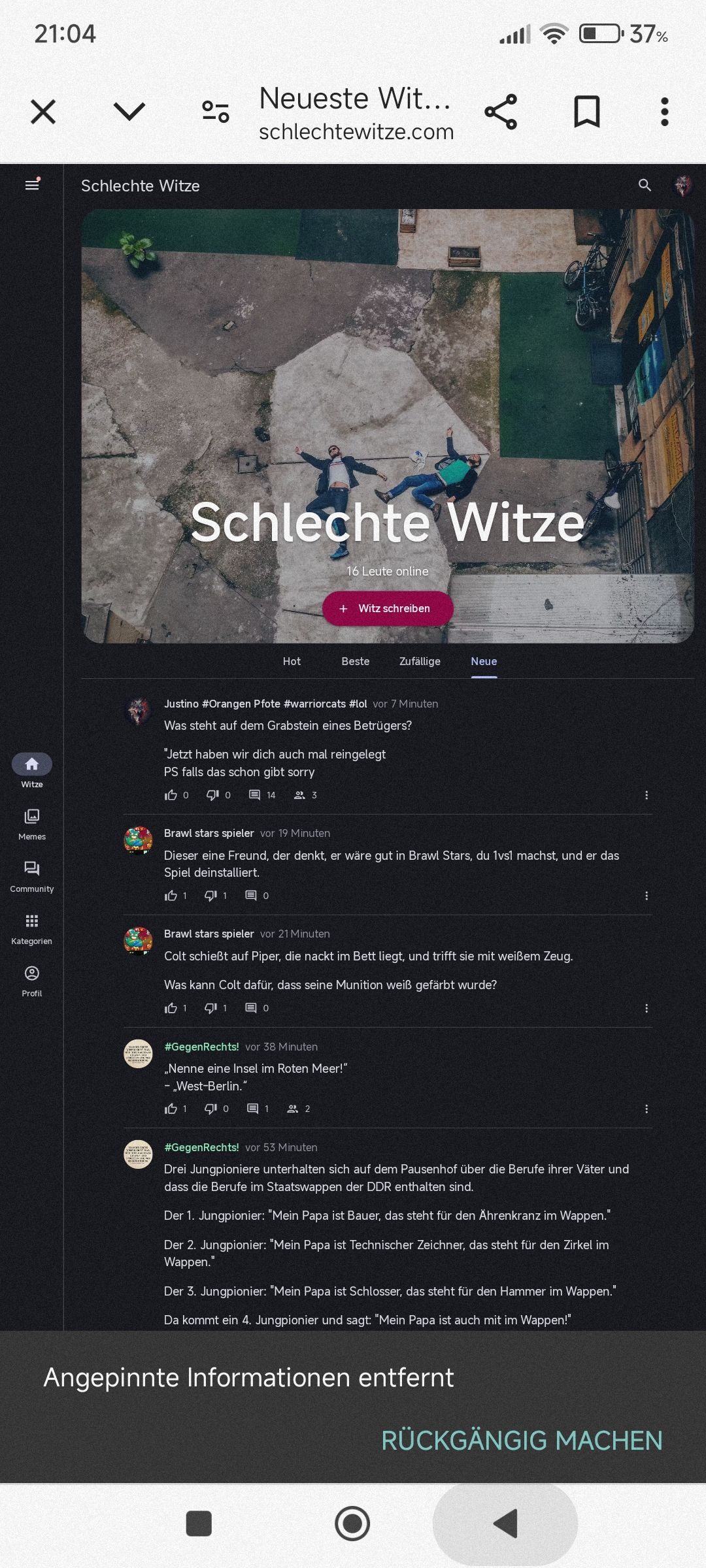The image size is (706, 1568).
Task: Open the search magnifier in the header
Action: pos(645,186)
